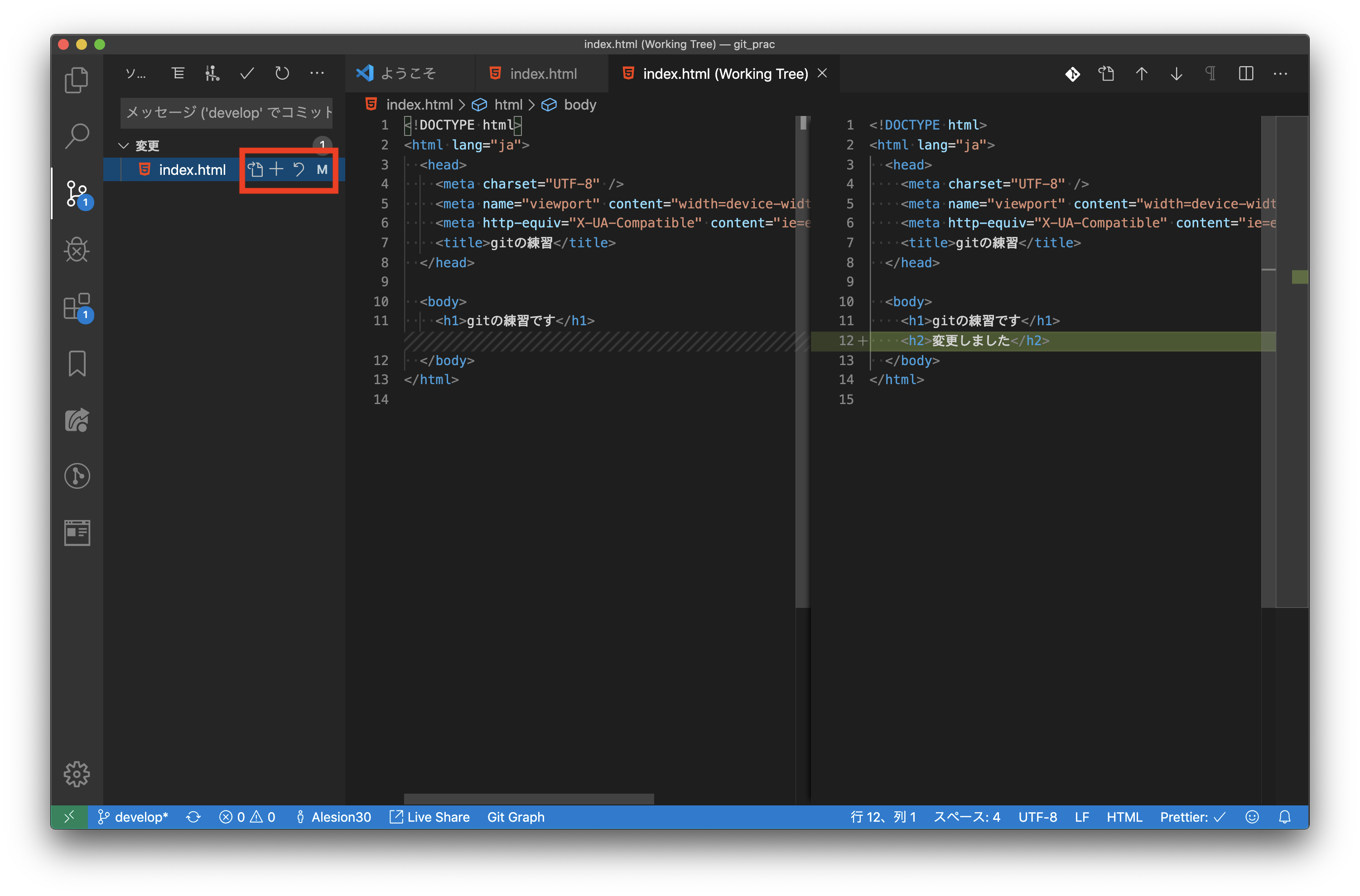Start Live Share from status bar
Viewport: 1360px width, 896px height.
(430, 817)
